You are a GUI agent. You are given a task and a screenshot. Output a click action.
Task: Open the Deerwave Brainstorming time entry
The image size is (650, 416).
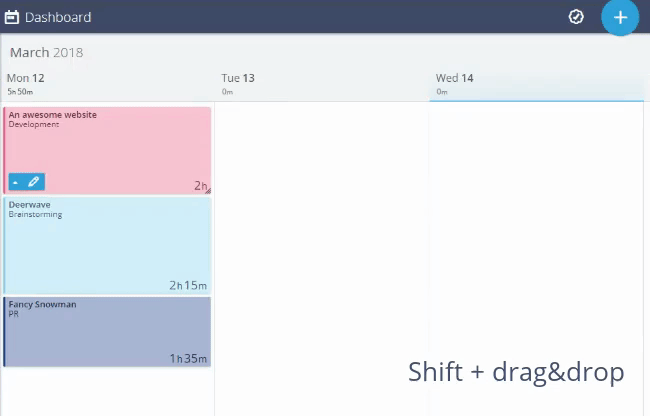pos(107,245)
